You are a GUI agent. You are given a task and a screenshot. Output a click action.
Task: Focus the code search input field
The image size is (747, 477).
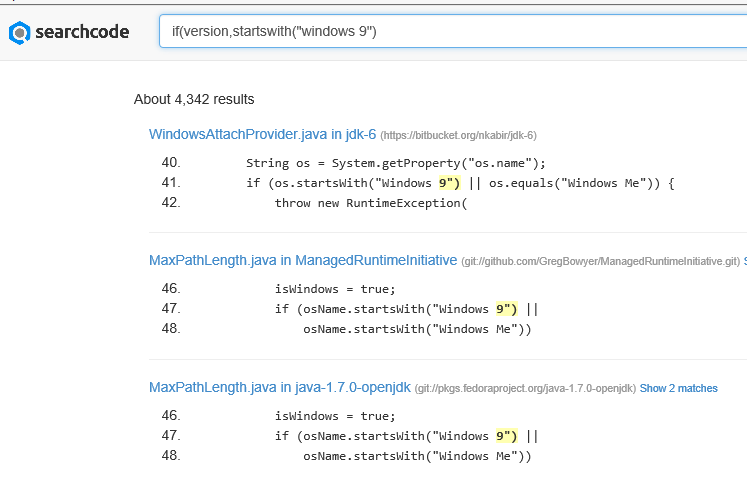click(x=453, y=31)
